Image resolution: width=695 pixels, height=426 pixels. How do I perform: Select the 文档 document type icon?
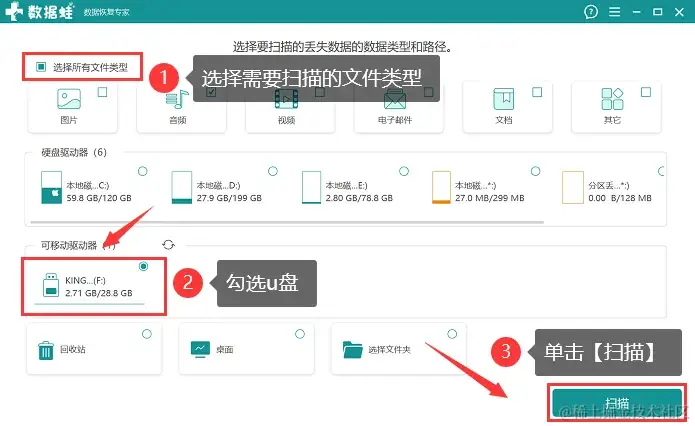[x=504, y=99]
